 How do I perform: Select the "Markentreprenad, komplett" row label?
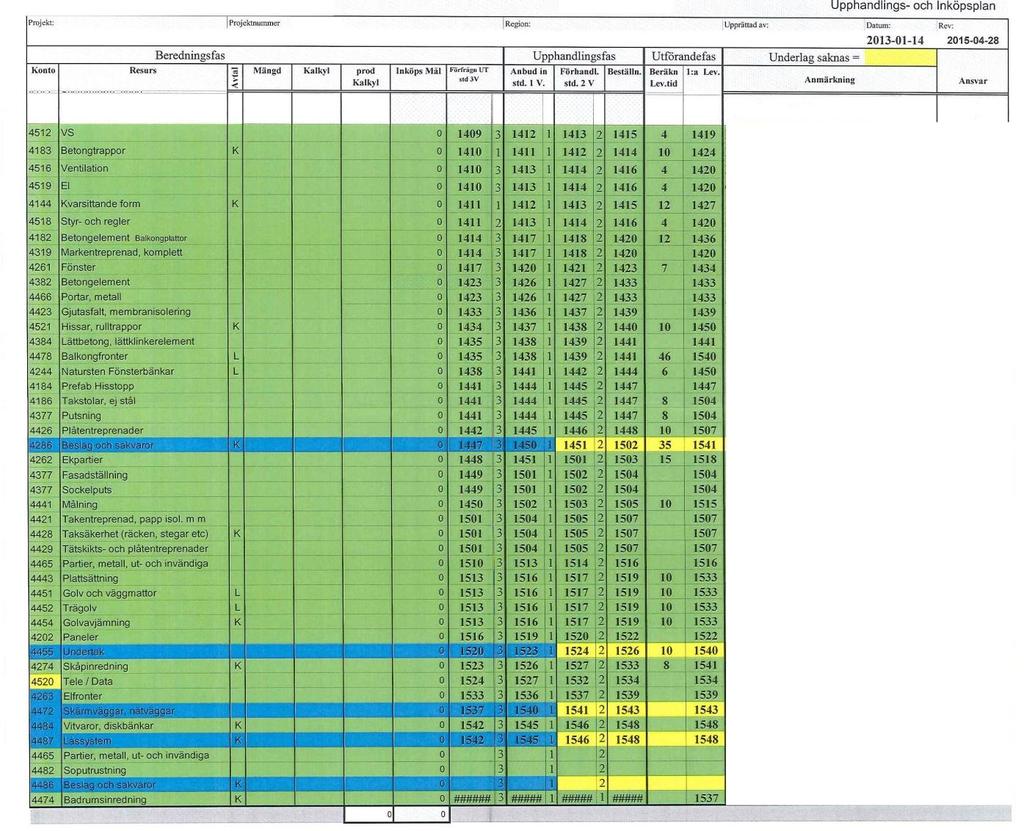(121, 252)
